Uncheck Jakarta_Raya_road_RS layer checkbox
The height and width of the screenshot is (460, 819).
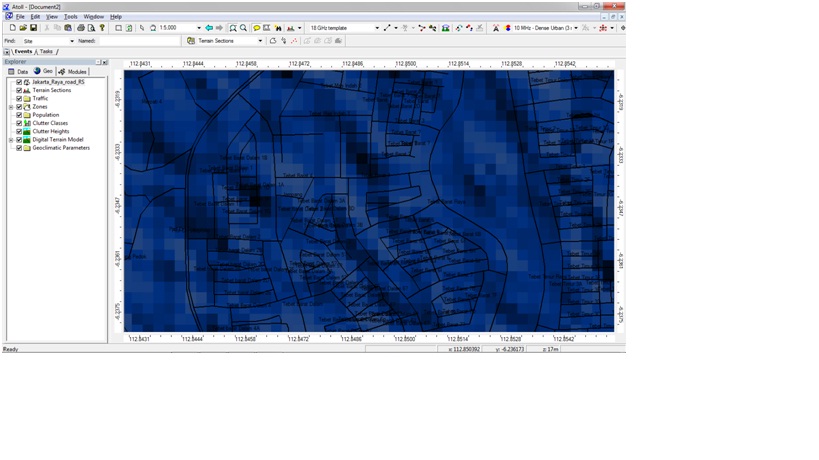click(19, 82)
